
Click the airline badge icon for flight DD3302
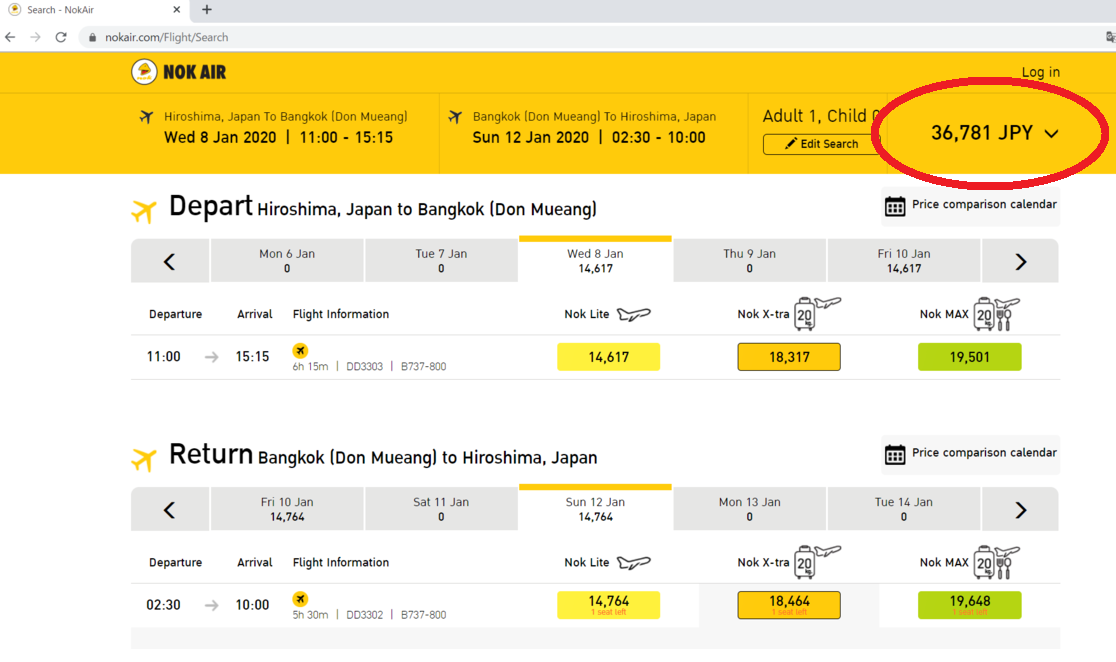pyautogui.click(x=300, y=599)
